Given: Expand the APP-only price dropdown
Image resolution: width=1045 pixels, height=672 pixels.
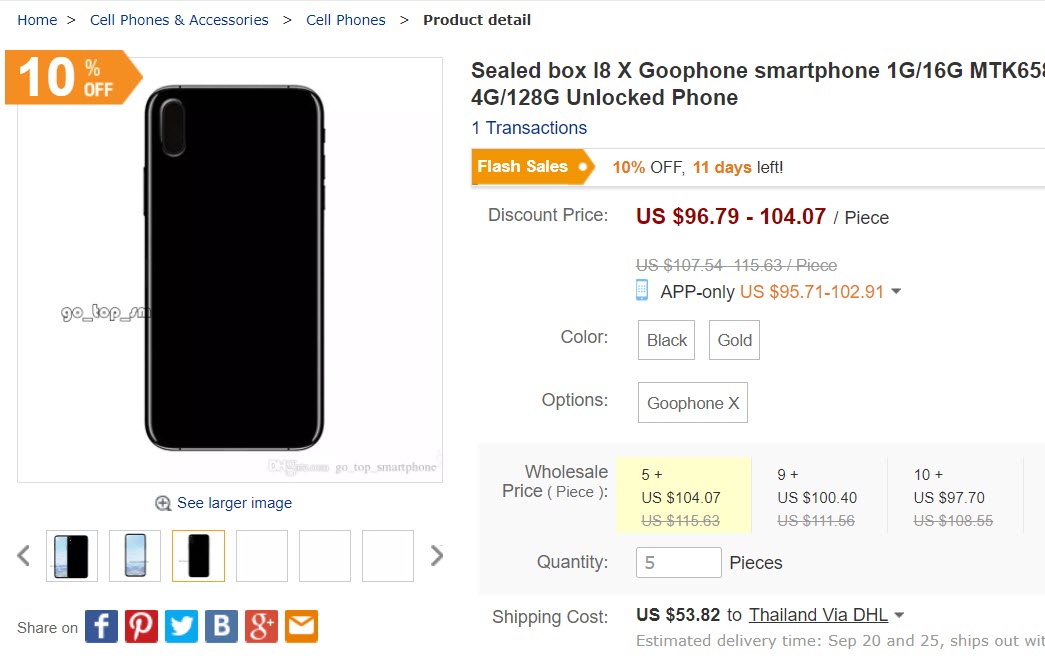Looking at the screenshot, I should 895,291.
